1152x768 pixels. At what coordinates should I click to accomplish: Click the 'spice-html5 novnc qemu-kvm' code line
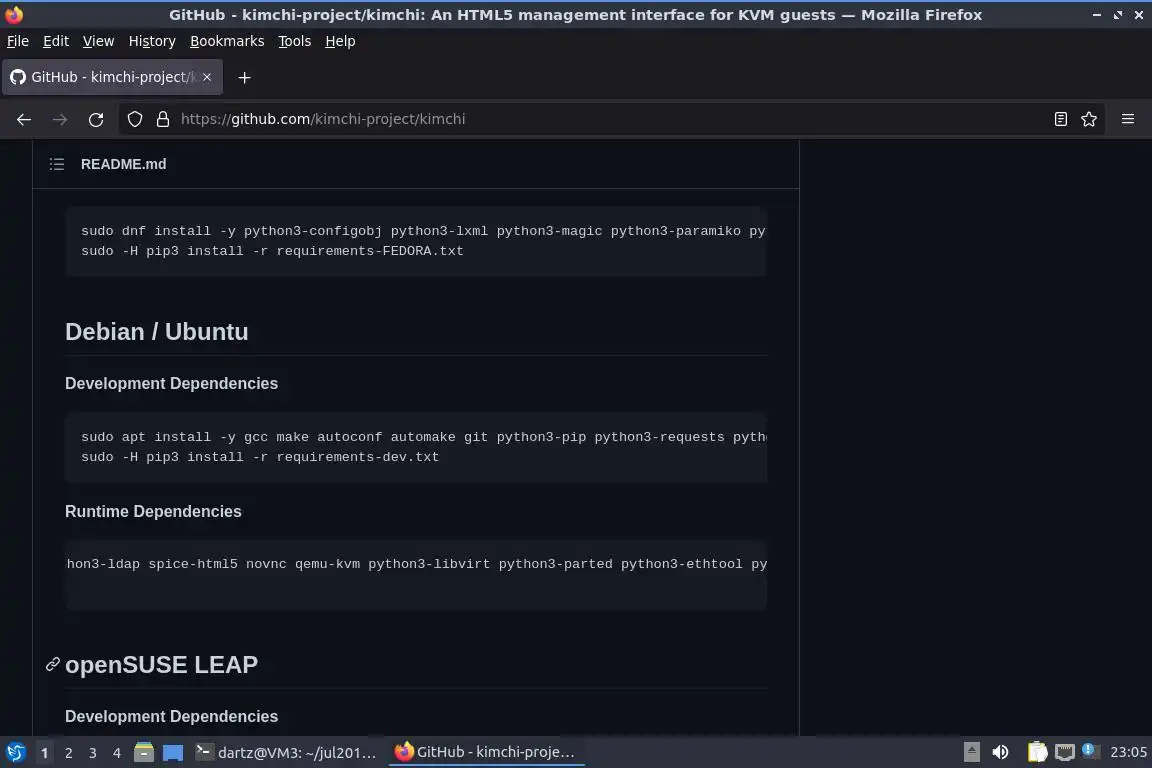pyautogui.click(x=417, y=564)
